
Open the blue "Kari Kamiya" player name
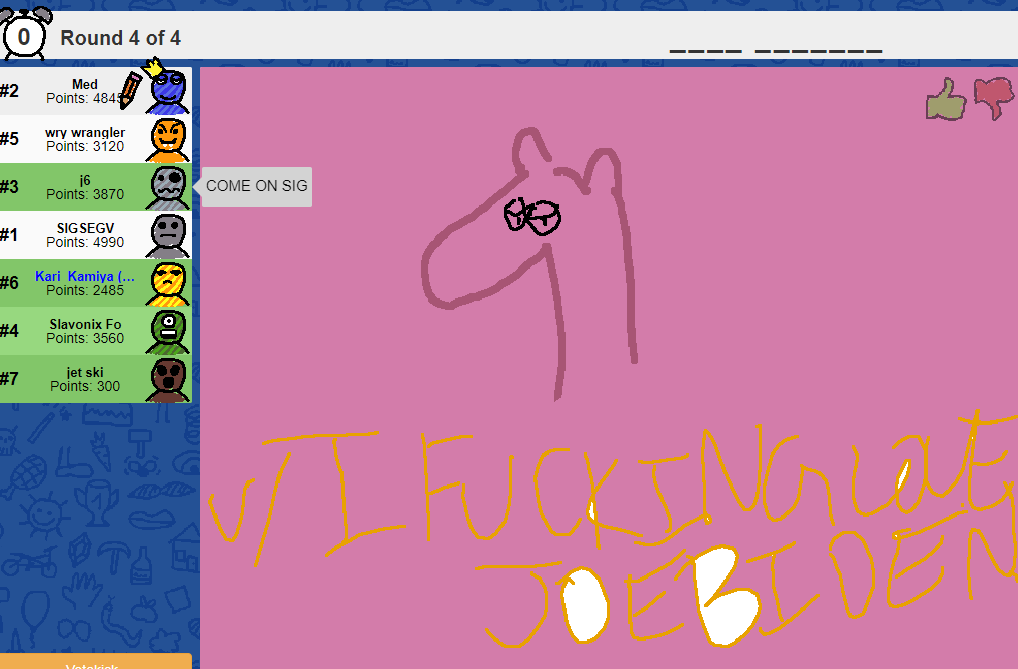click(85, 277)
